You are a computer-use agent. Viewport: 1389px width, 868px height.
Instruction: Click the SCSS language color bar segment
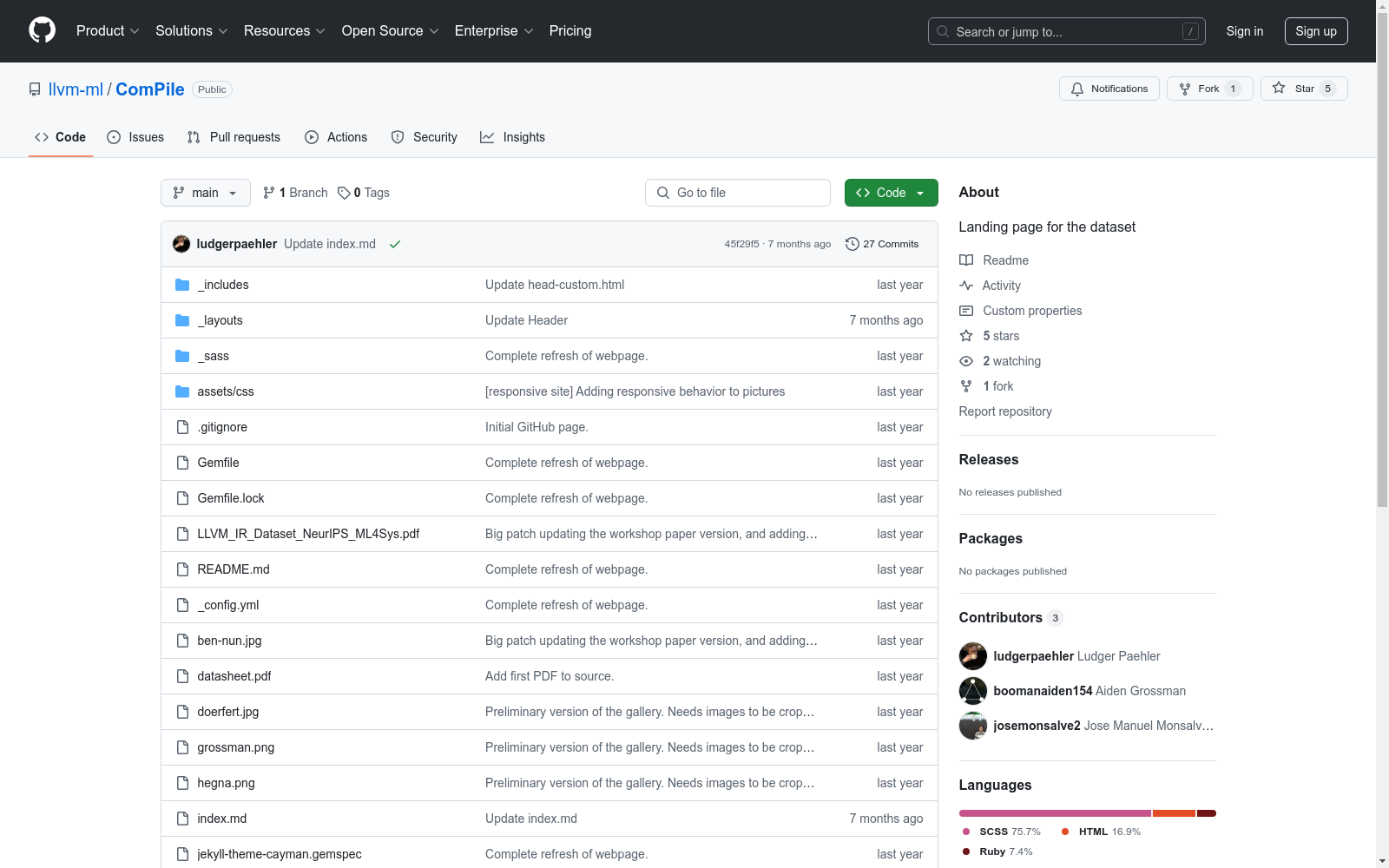coord(1055,813)
